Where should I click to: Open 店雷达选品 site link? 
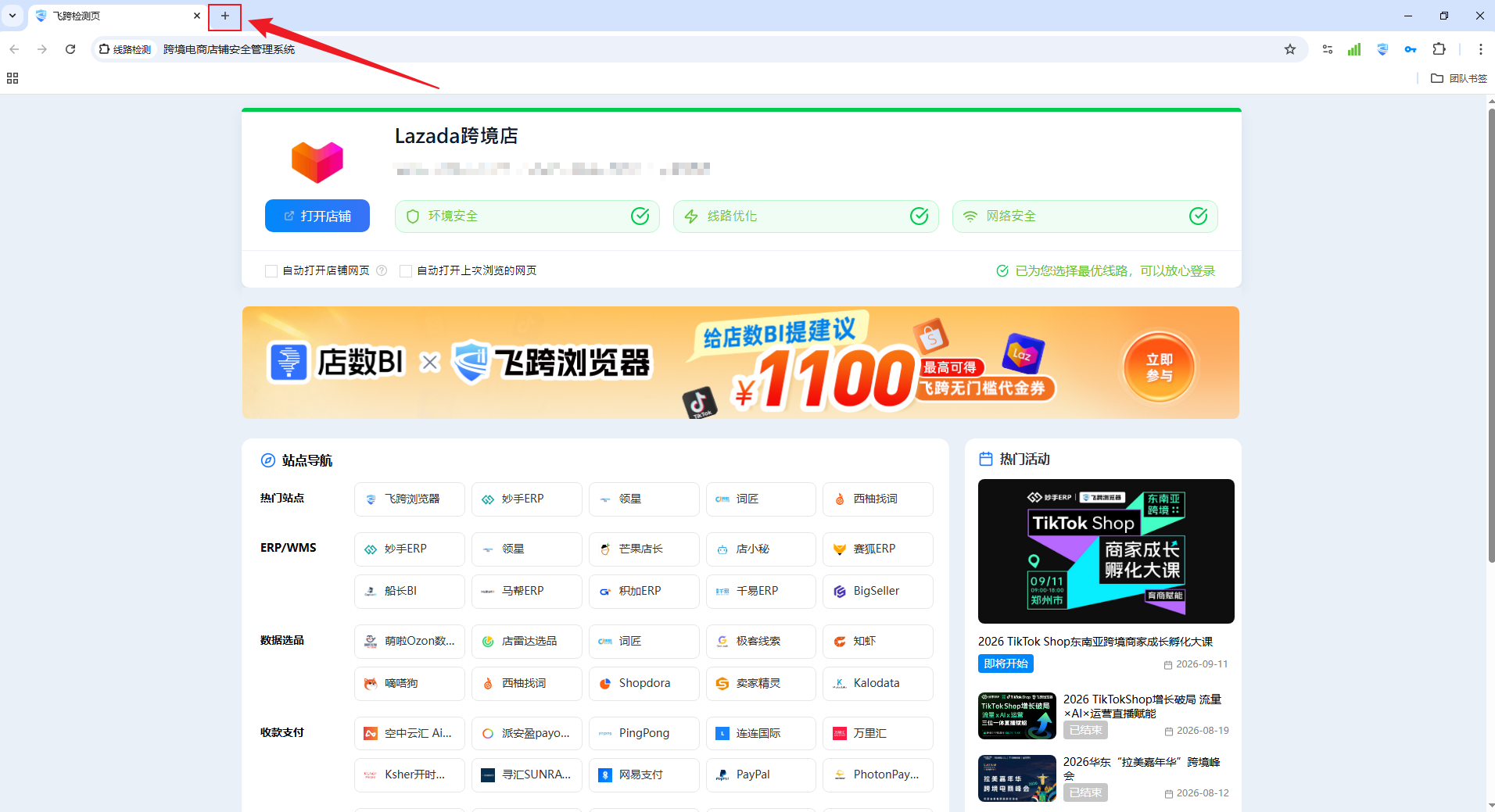pyautogui.click(x=527, y=642)
